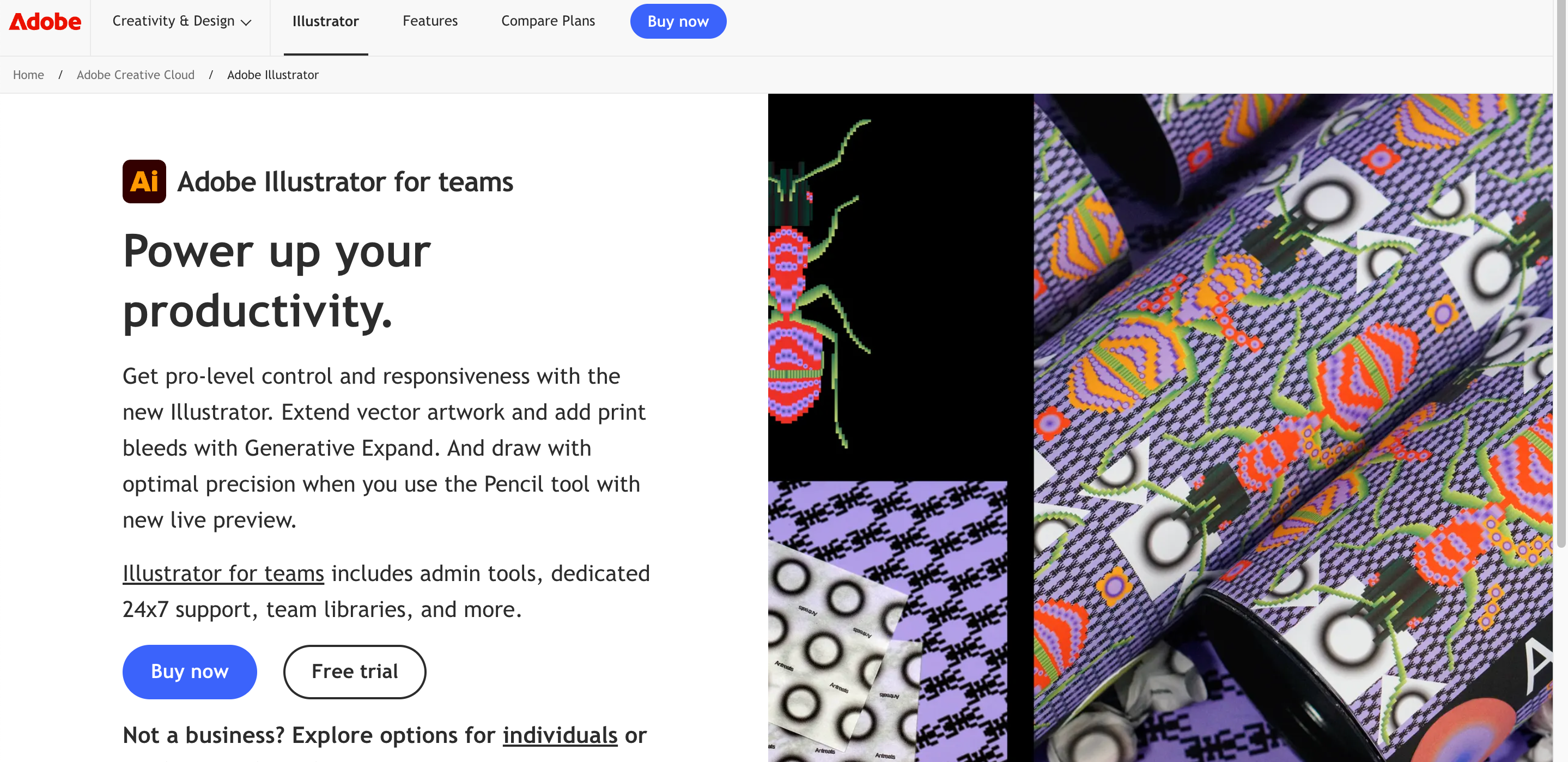Click the header Buy now button
Viewport: 1568px width, 762px height.
677,21
